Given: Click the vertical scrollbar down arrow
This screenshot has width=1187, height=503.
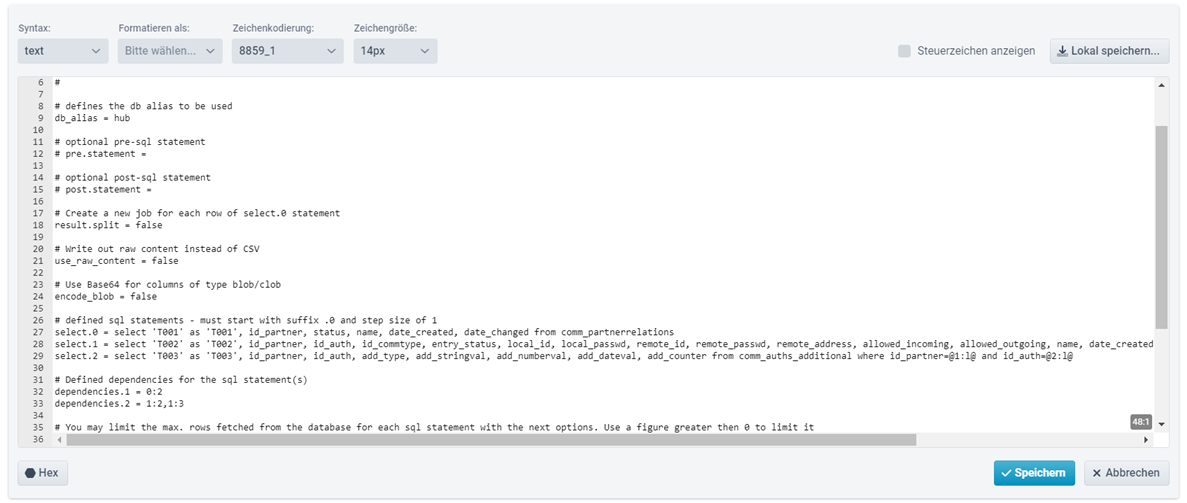Looking at the screenshot, I should (x=1162, y=423).
